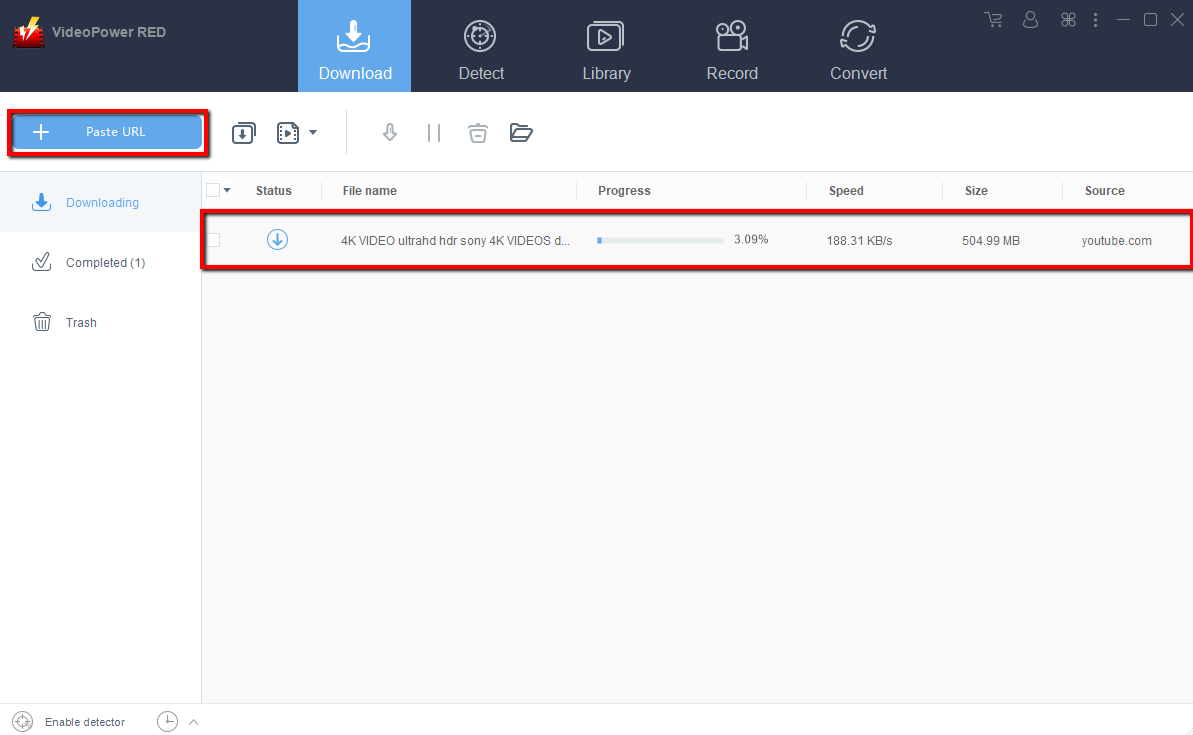Select the video format toolbar icon
The height and width of the screenshot is (735, 1193).
point(288,132)
